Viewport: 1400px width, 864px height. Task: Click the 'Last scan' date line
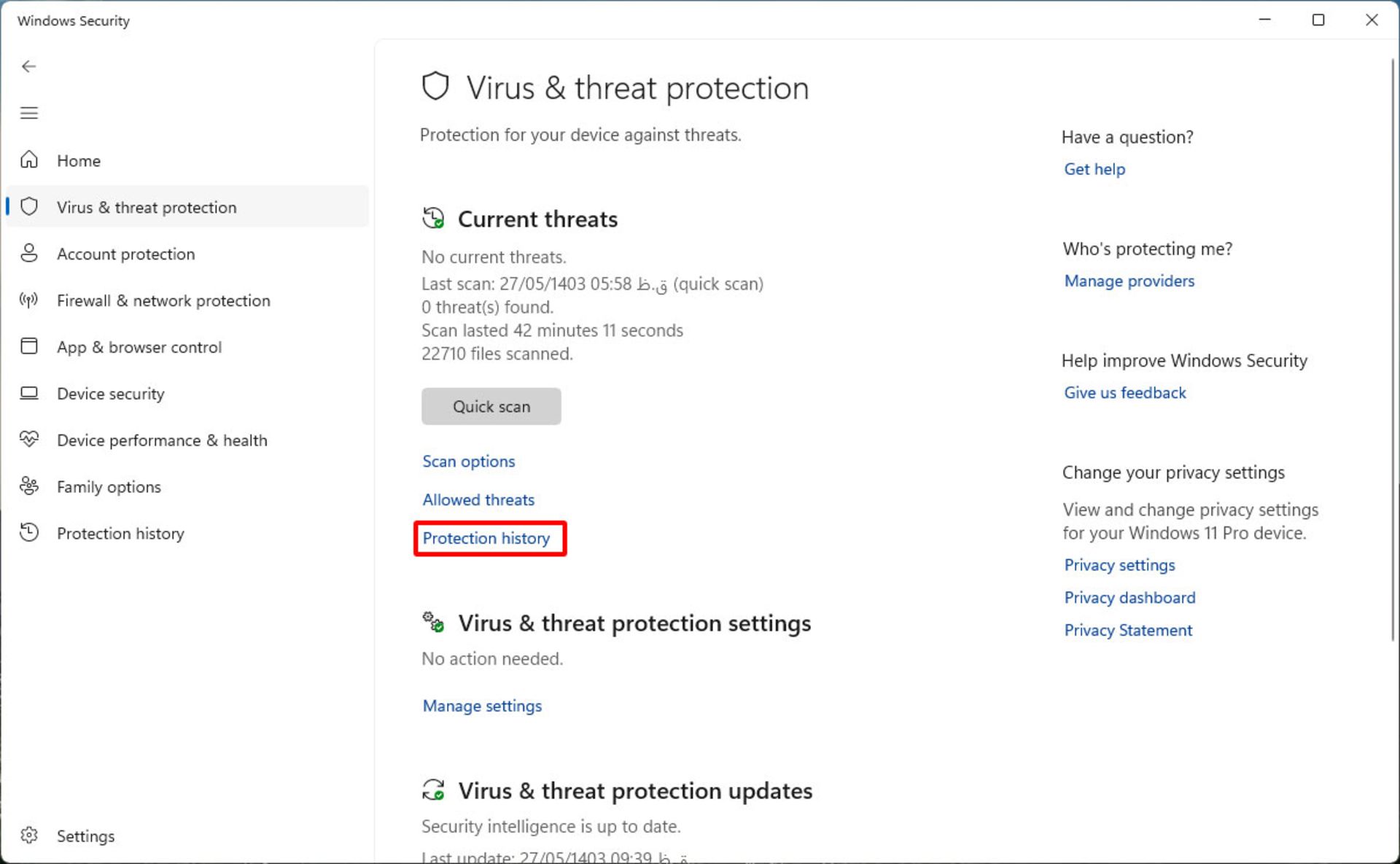click(592, 284)
